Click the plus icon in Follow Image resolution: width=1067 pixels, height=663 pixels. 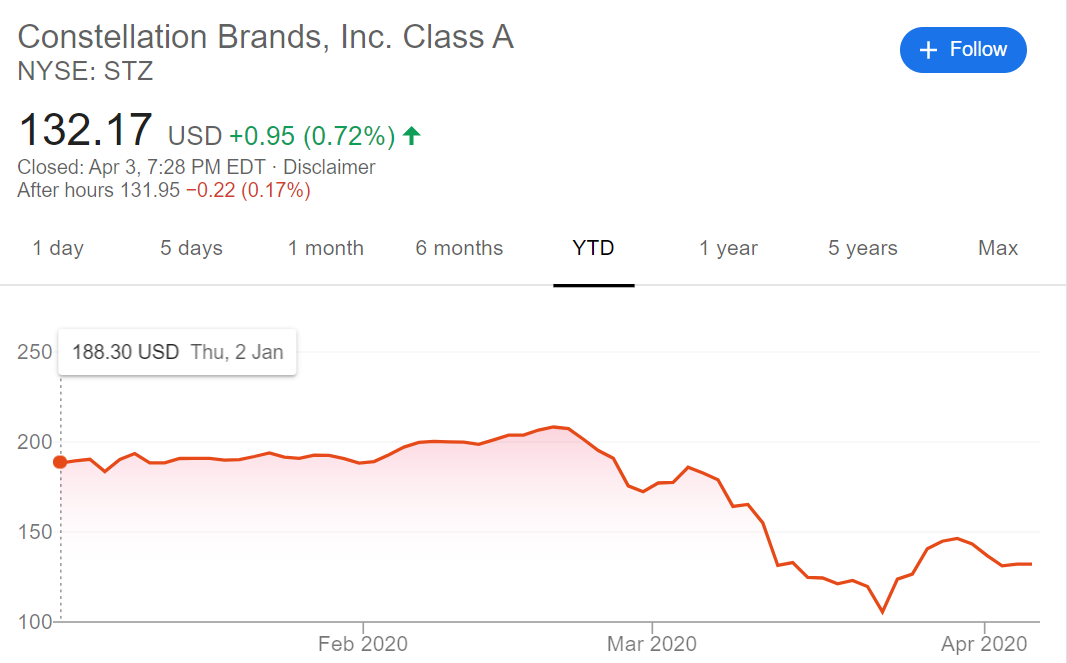(929, 50)
